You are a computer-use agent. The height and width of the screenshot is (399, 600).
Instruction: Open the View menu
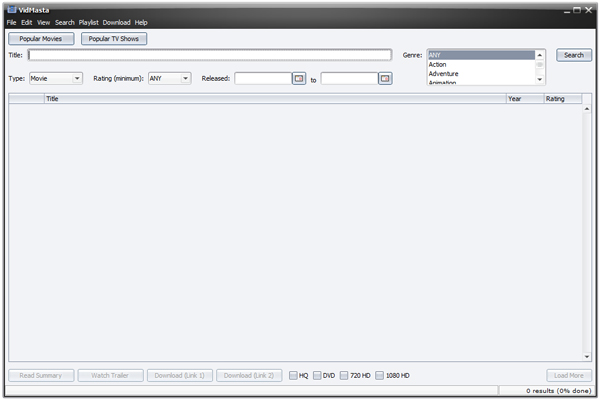[x=43, y=23]
